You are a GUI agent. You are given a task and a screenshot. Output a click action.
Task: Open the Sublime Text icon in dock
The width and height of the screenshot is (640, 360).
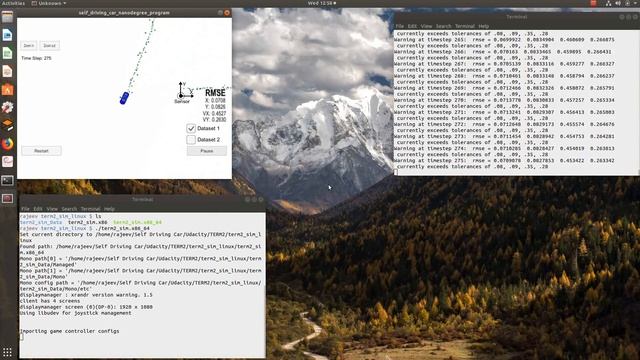click(7, 125)
